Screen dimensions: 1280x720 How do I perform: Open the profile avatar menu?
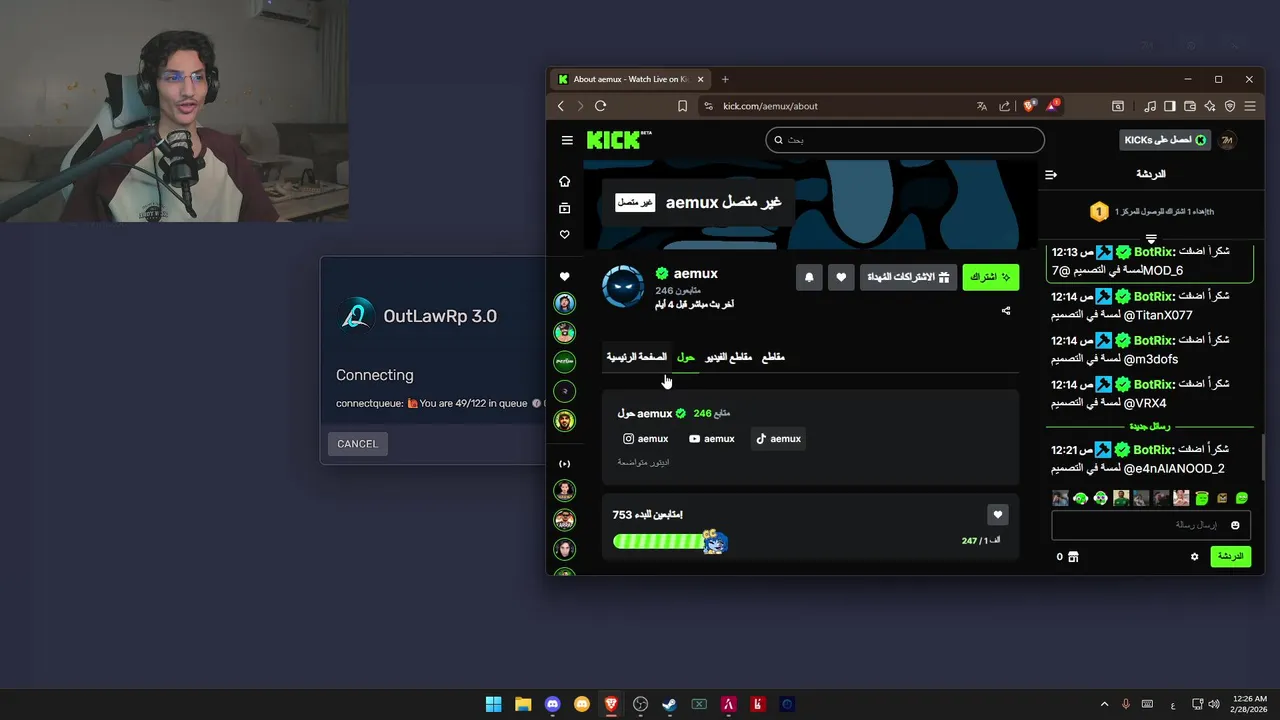coord(1227,140)
